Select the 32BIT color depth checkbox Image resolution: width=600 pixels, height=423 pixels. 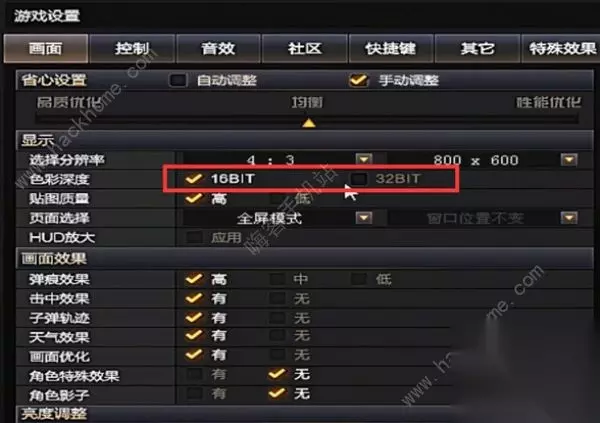click(359, 179)
